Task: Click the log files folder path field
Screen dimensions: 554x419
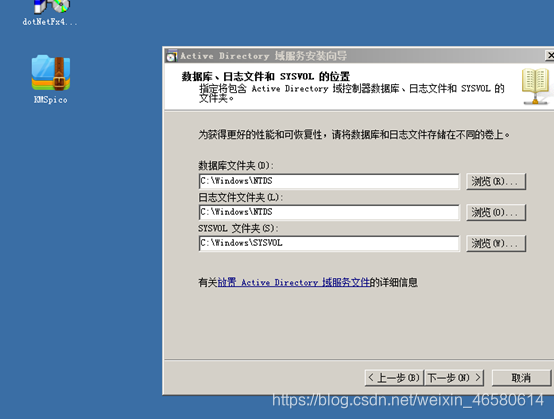Action: click(x=329, y=212)
